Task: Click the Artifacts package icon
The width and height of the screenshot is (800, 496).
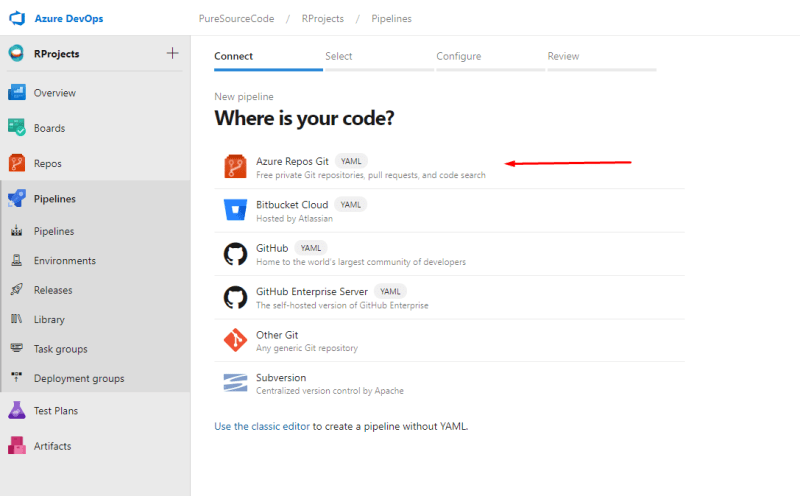Action: [x=17, y=445]
